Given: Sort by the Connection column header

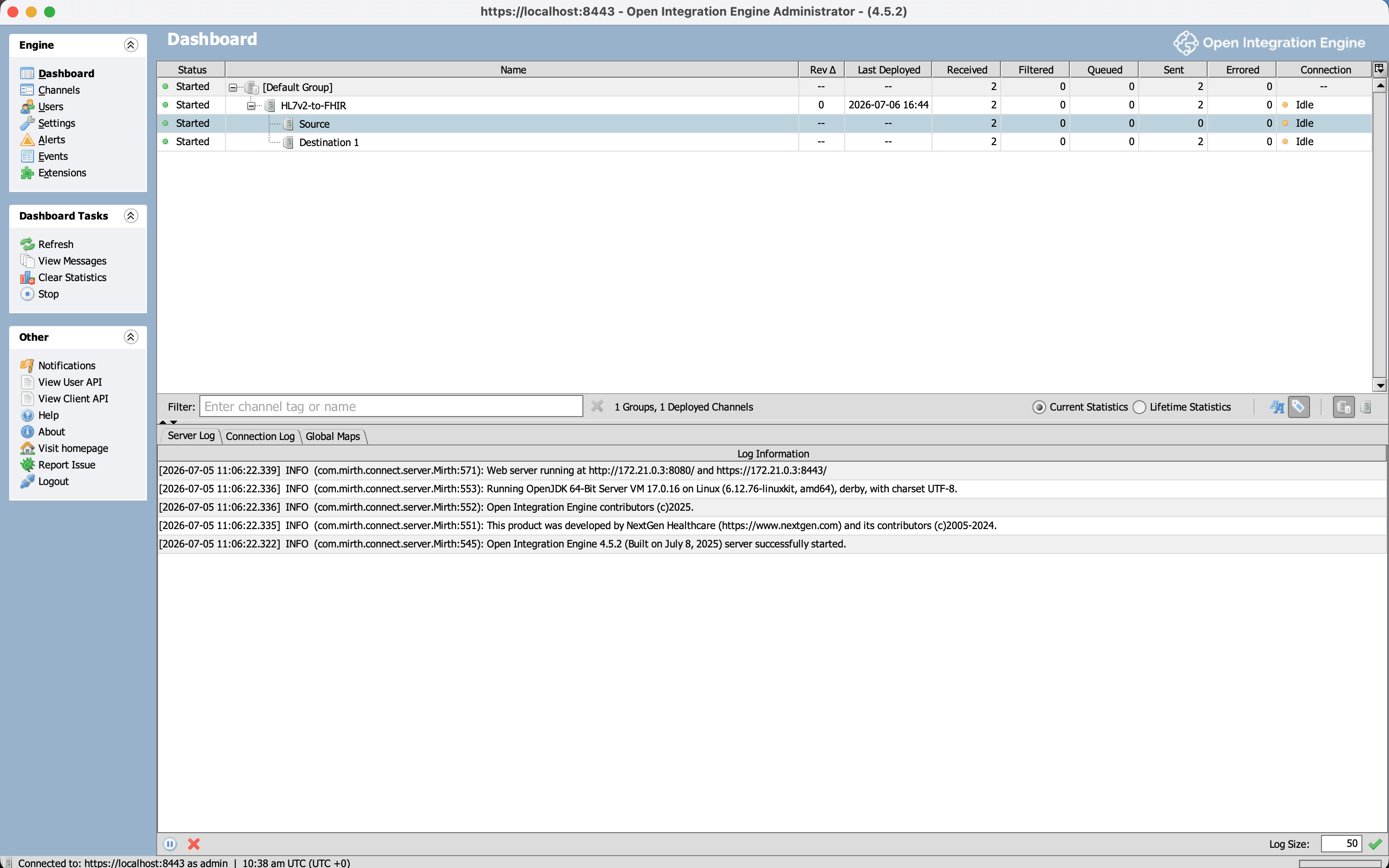Looking at the screenshot, I should (x=1325, y=69).
